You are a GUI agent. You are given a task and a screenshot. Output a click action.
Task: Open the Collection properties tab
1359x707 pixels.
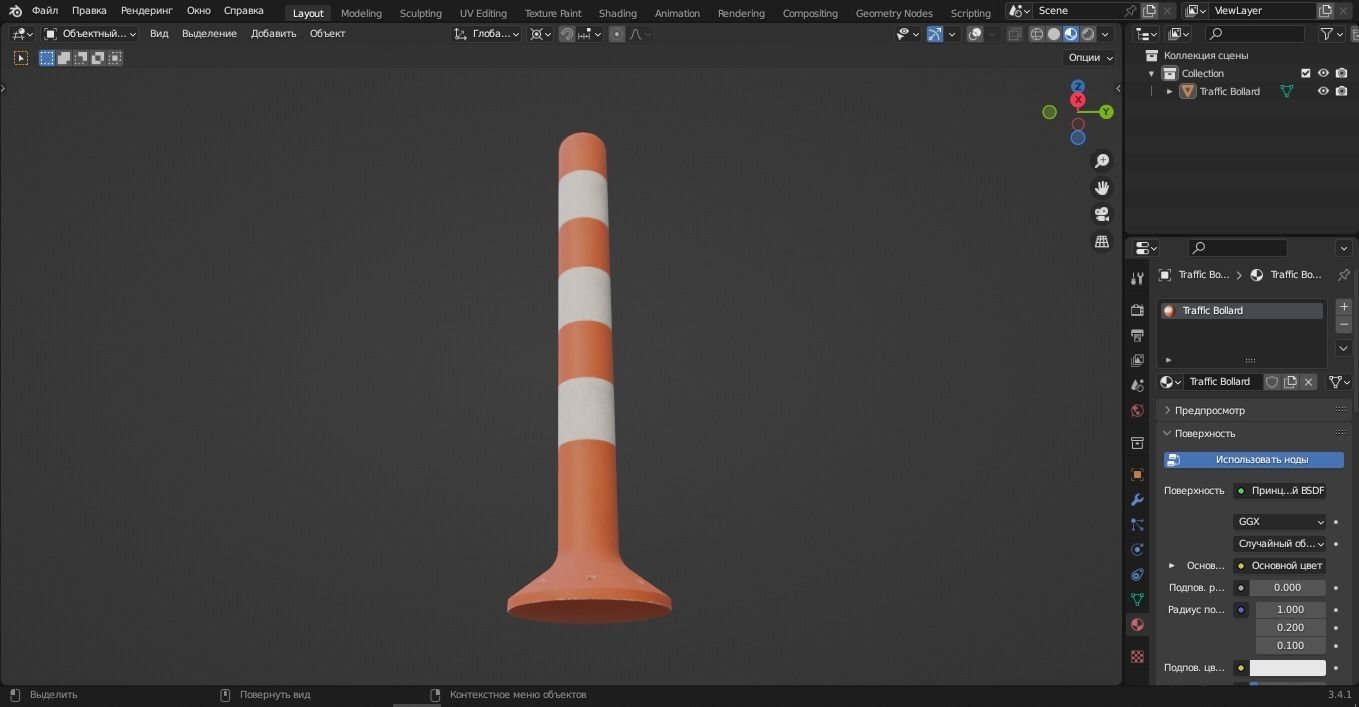click(x=1137, y=443)
